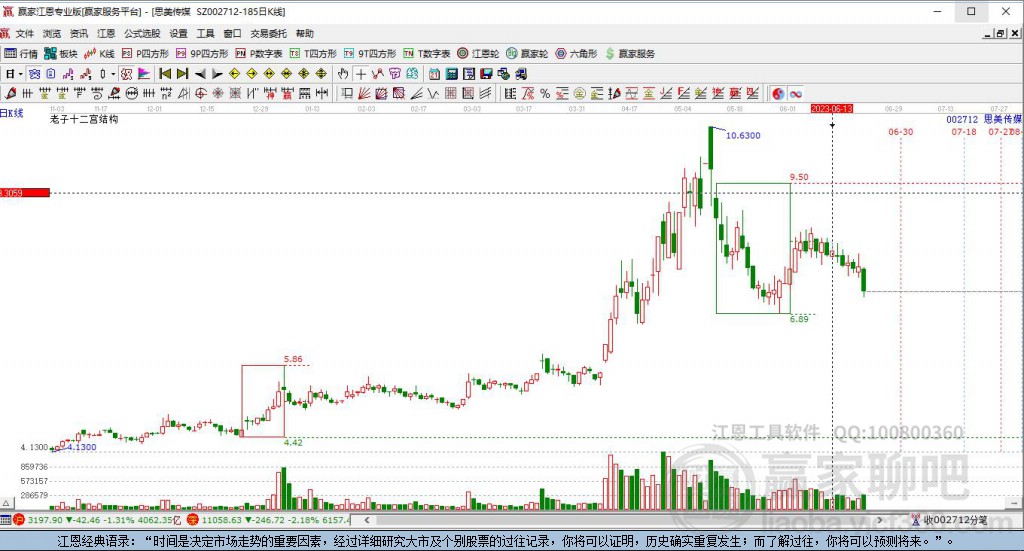
Task: Click the 9.50 price label
Action: [799, 177]
